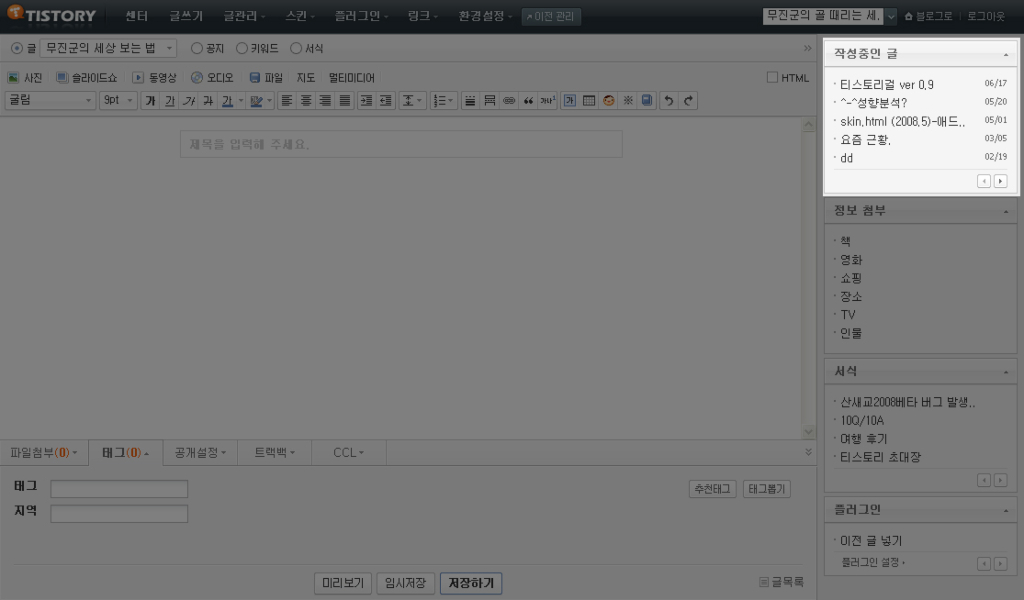The width and height of the screenshot is (1024, 600).
Task: Select the 글 post type radio button
Action: pyautogui.click(x=17, y=48)
